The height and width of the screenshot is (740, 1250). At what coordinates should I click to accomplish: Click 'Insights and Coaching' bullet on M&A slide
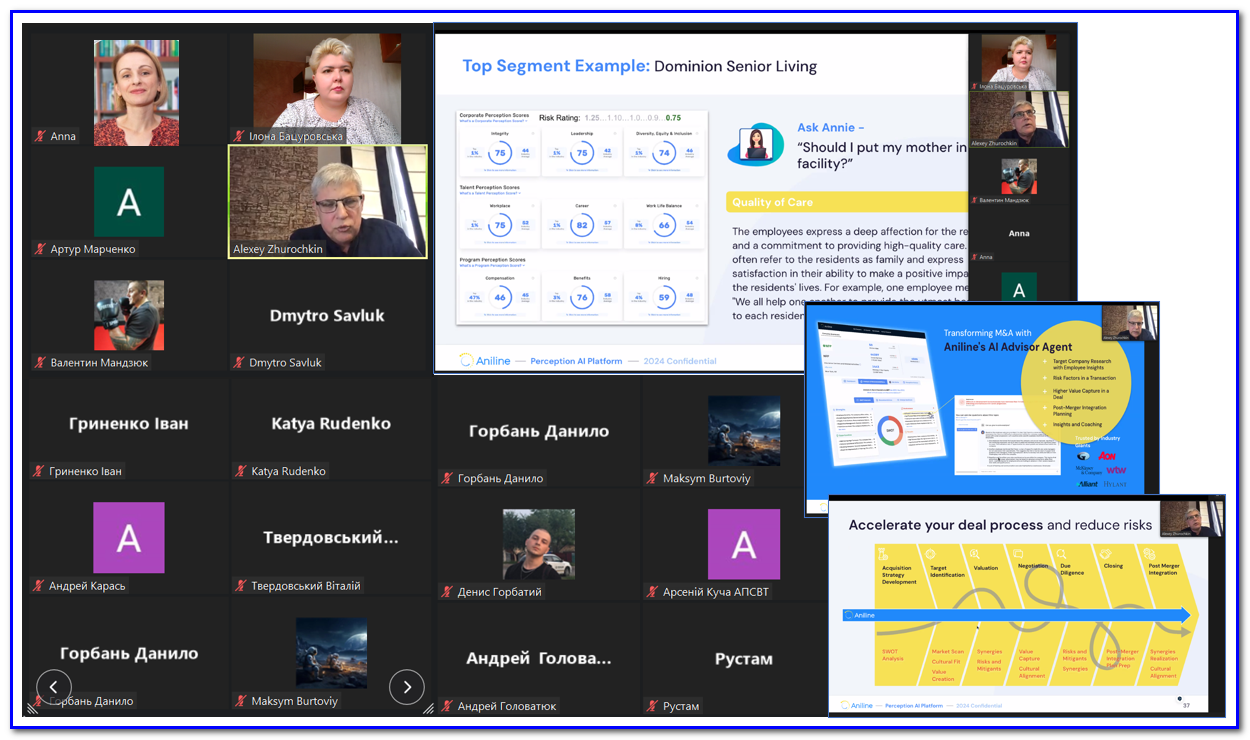click(1077, 424)
